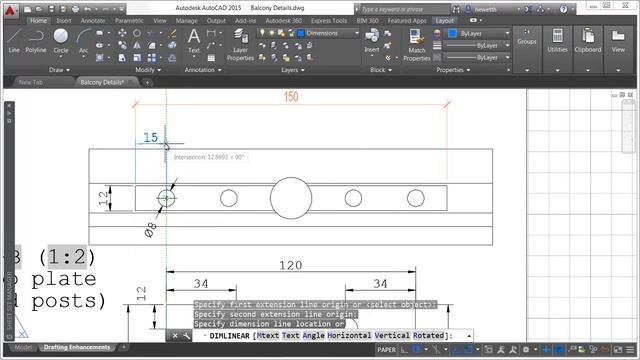Expand the Modify panel
Screen dimensions: 640x360
pyautogui.click(x=148, y=70)
